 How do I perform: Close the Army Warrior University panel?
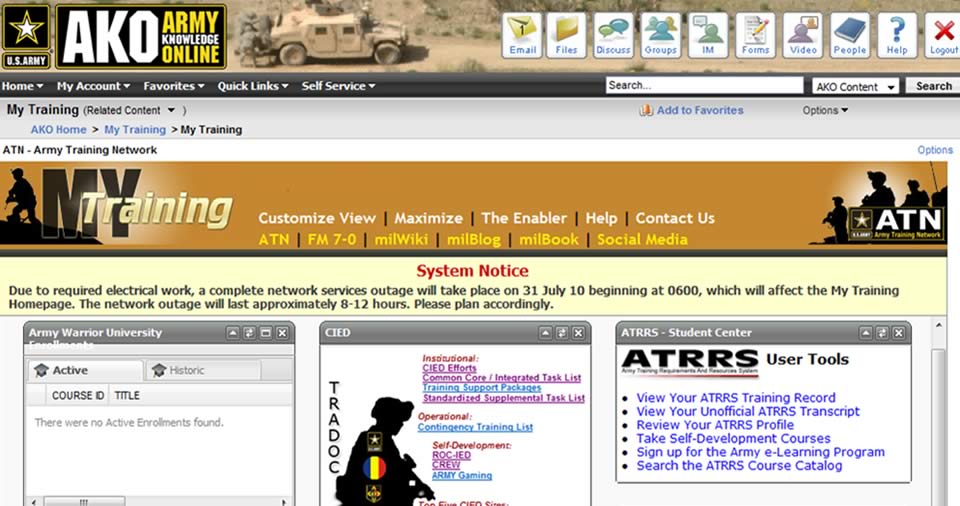point(282,333)
